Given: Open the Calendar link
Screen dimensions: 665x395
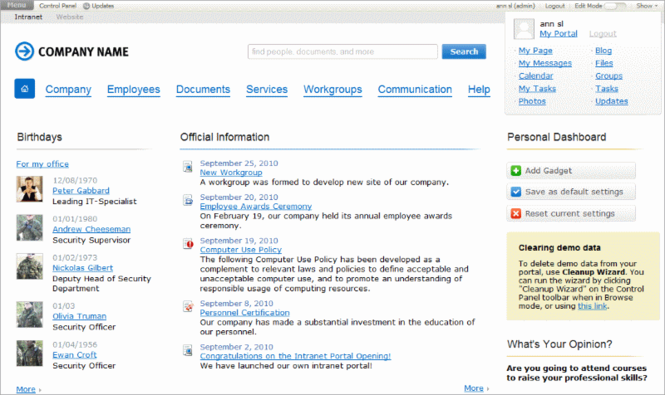Looking at the screenshot, I should point(536,76).
